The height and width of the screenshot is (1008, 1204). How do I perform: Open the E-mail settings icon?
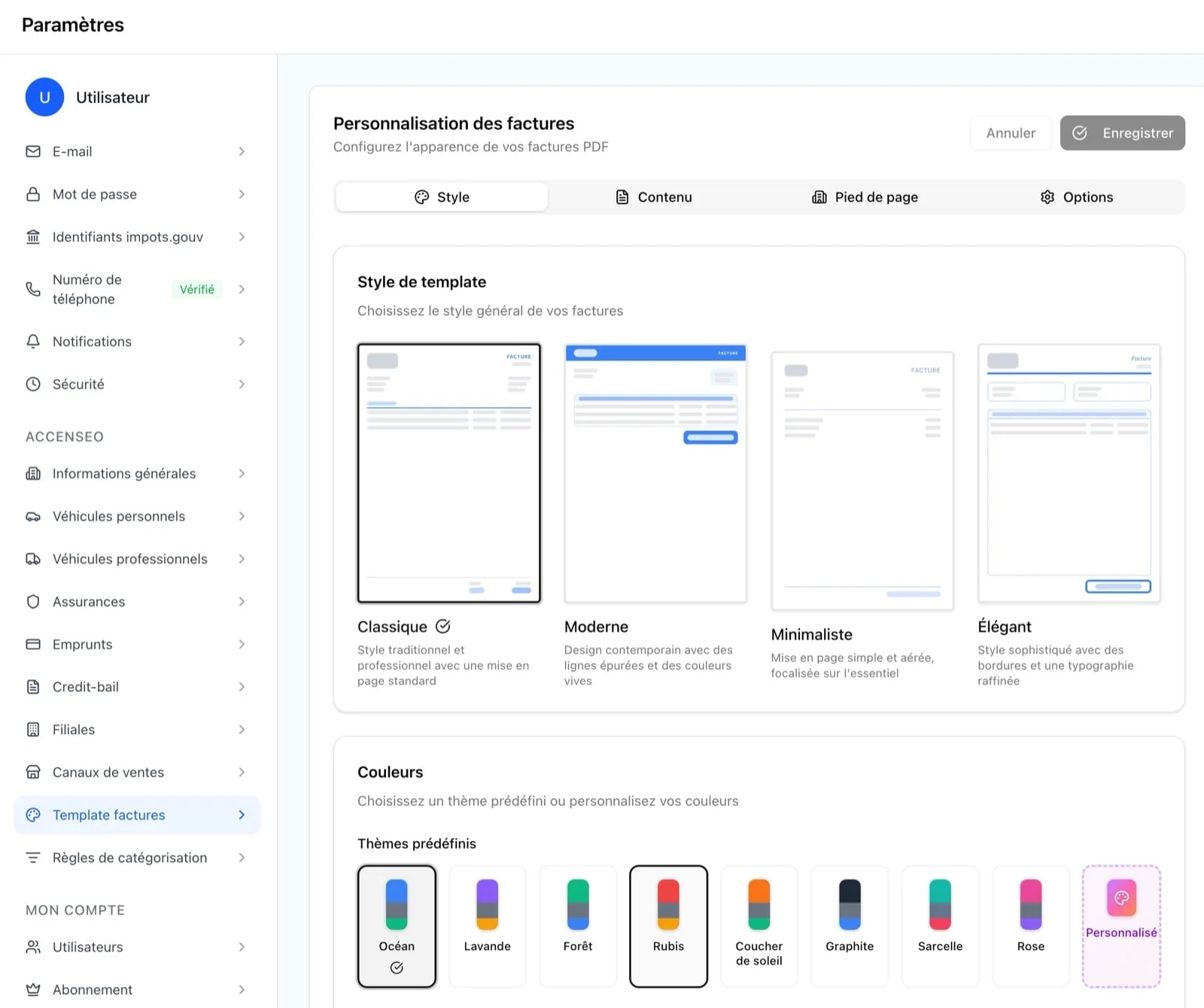coord(32,151)
